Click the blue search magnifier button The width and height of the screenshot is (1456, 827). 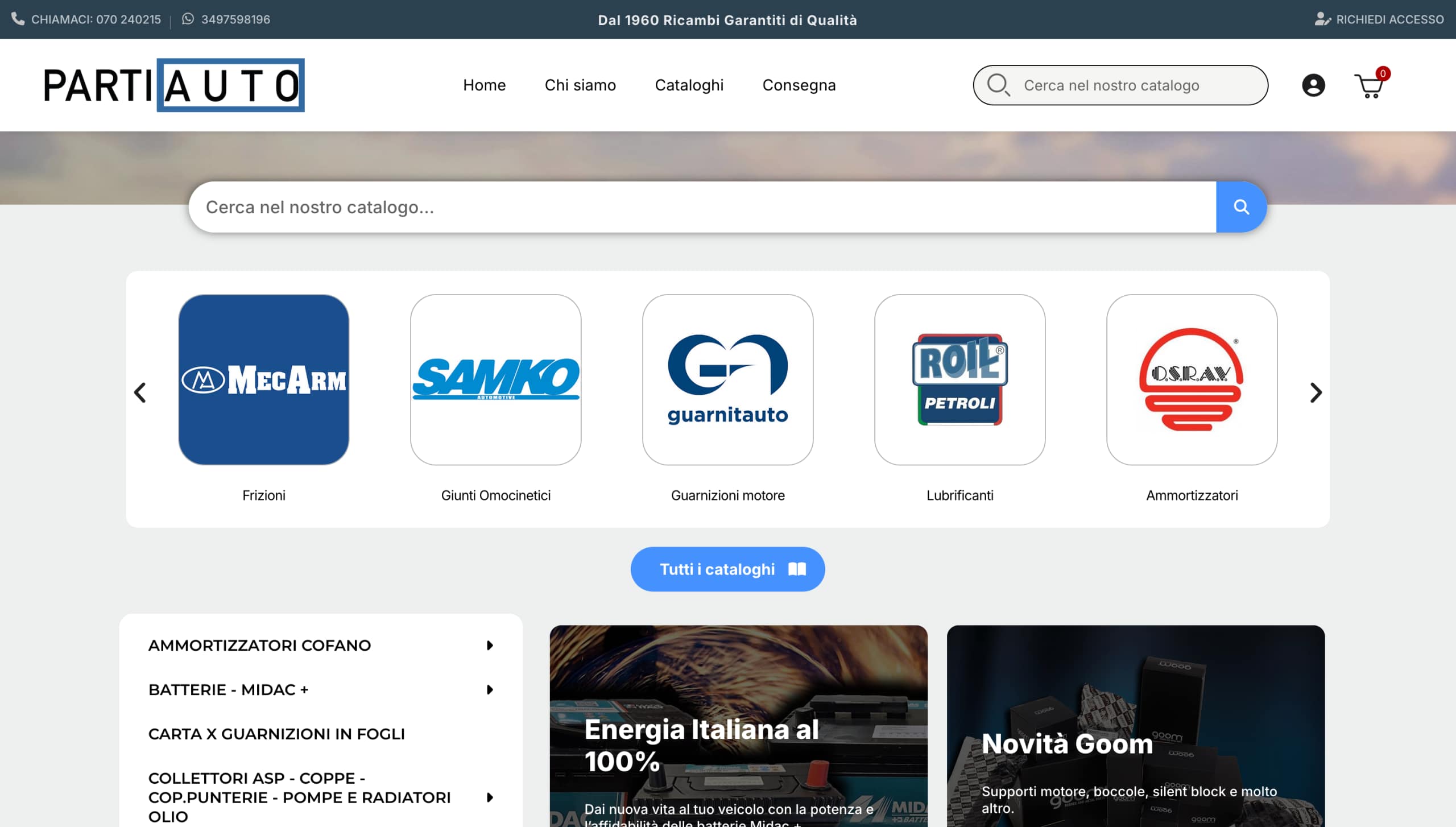[1241, 207]
